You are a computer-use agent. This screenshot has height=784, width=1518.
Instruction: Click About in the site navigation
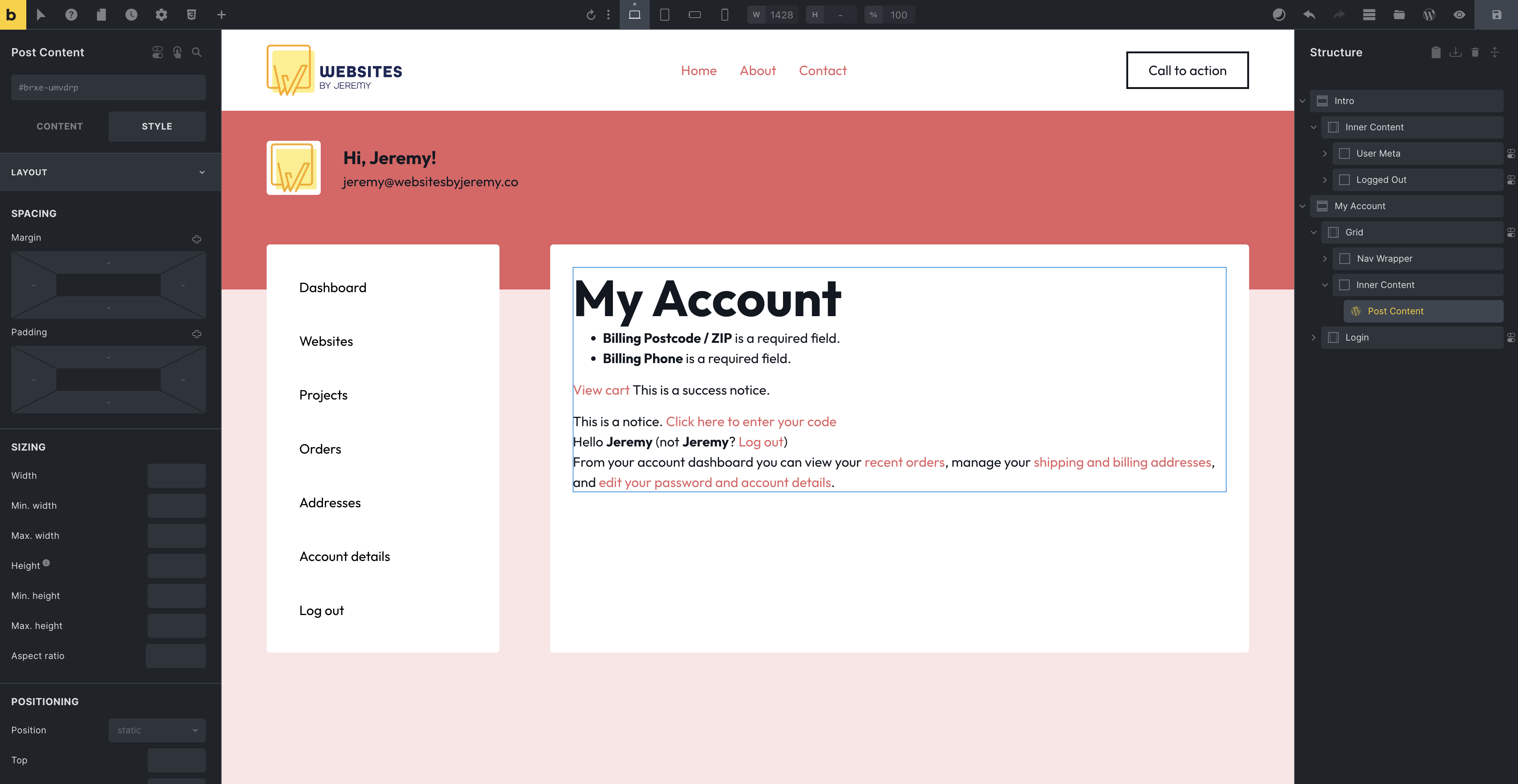click(x=758, y=71)
